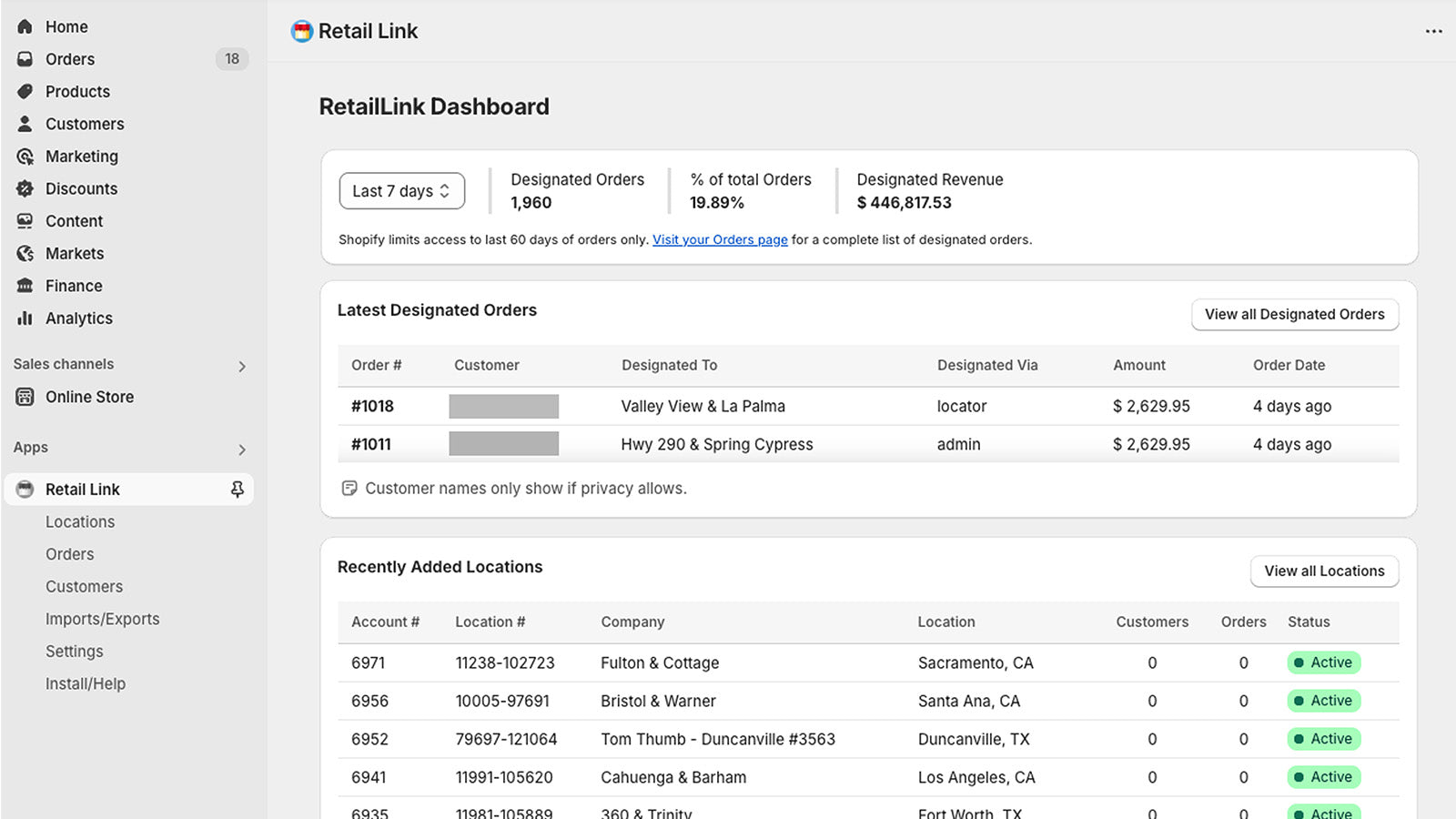
Task: Click the Online Store icon
Action: [25, 397]
